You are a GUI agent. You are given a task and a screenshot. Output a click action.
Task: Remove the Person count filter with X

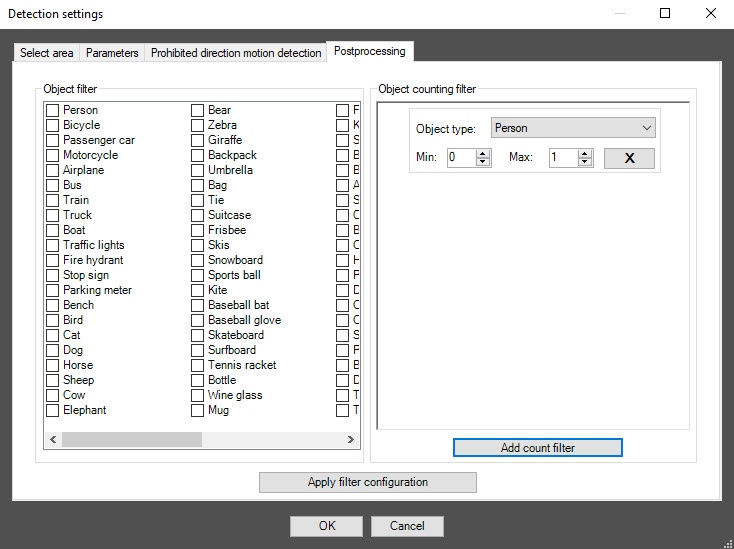coord(629,158)
